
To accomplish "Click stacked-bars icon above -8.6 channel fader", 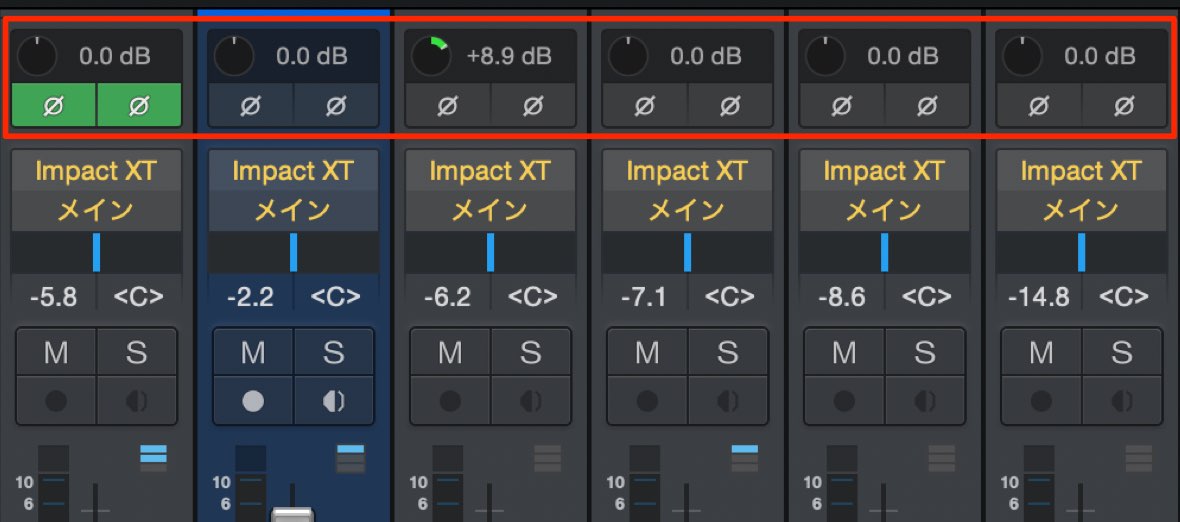I will tap(942, 458).
